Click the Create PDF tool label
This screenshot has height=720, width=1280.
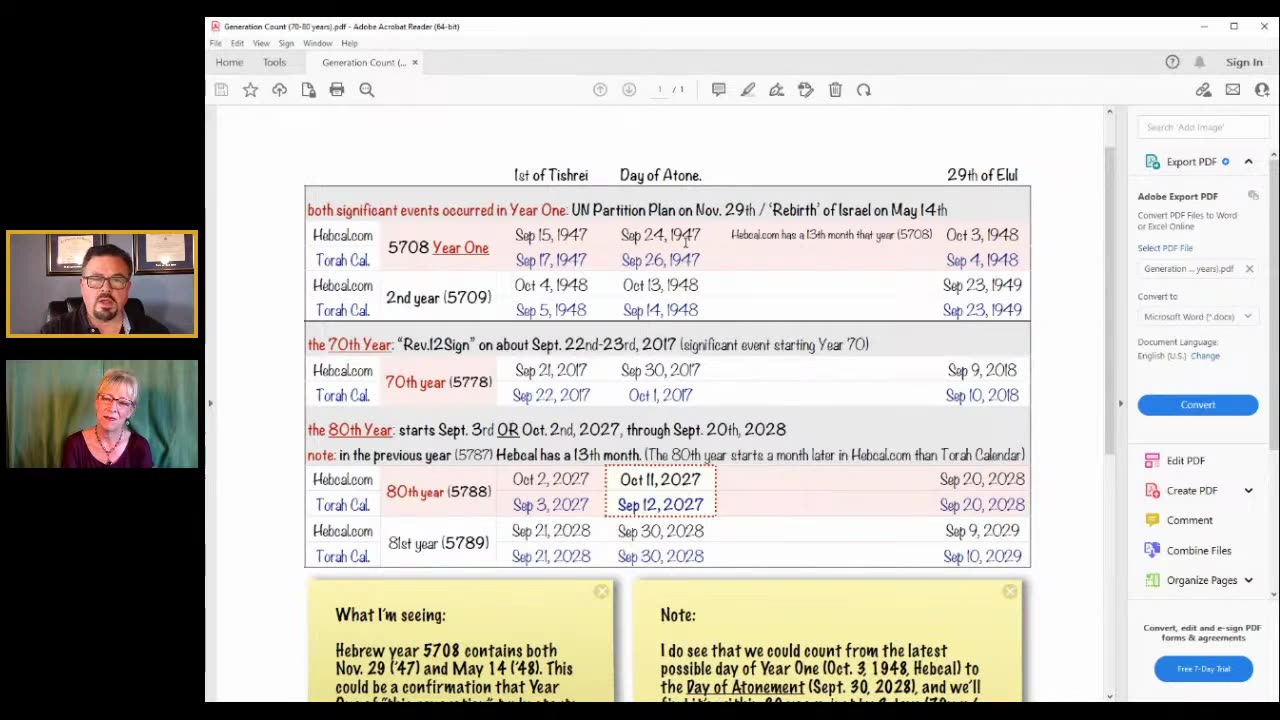1191,491
